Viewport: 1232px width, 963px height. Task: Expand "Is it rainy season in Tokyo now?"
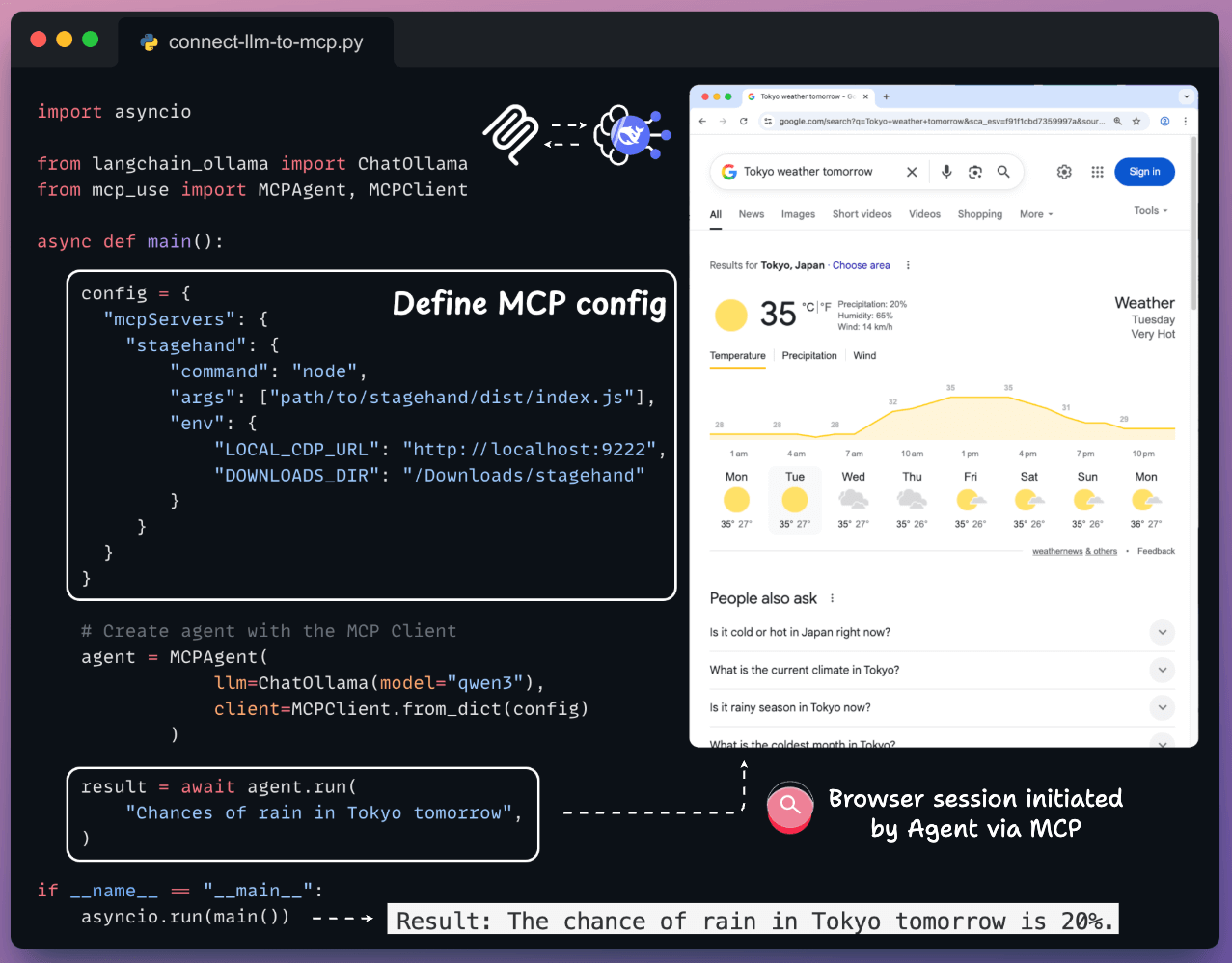click(1162, 707)
